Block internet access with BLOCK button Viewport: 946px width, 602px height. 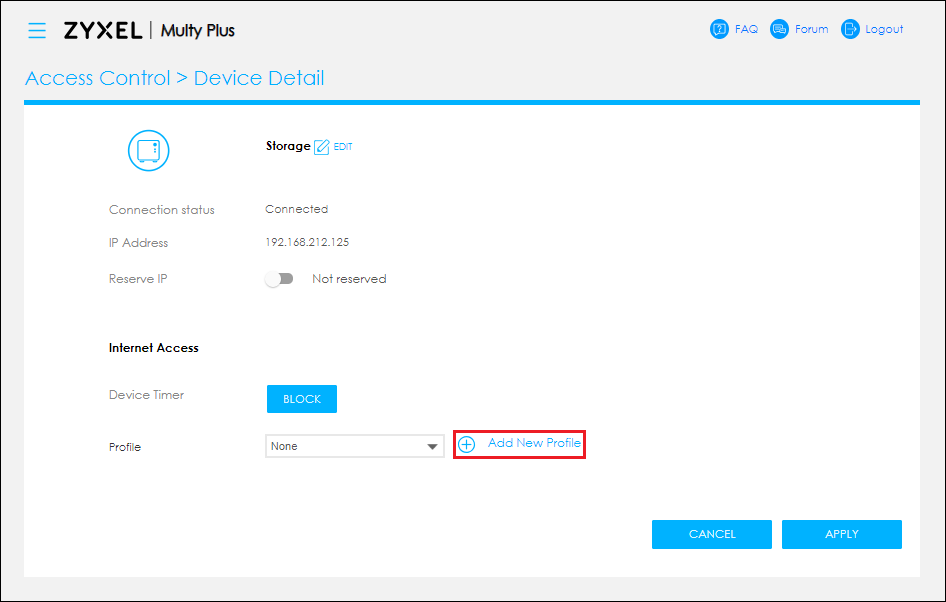tap(302, 399)
